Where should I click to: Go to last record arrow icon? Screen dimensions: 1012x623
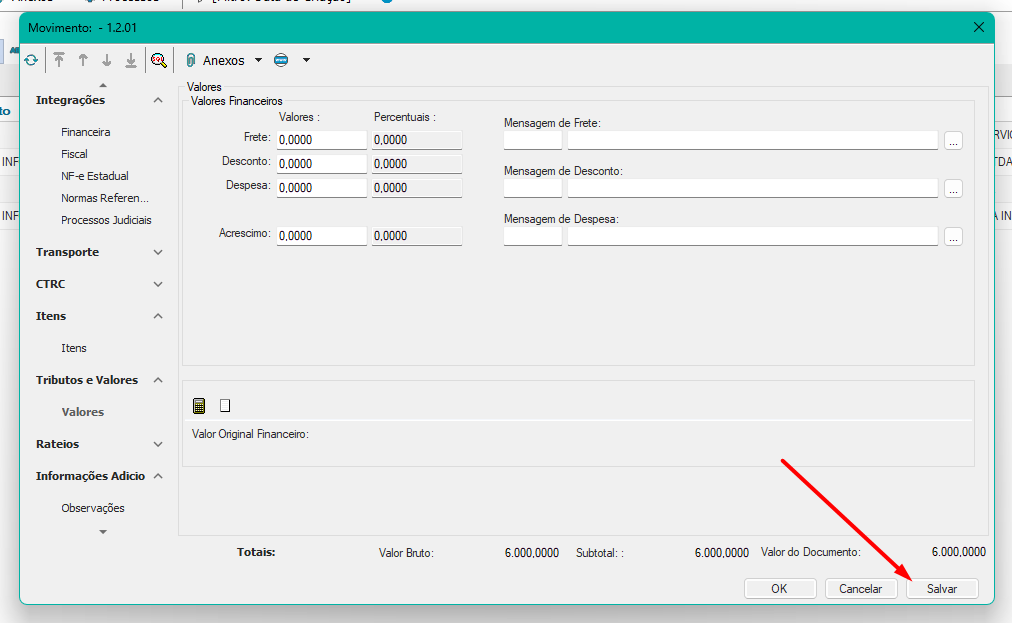pos(131,60)
